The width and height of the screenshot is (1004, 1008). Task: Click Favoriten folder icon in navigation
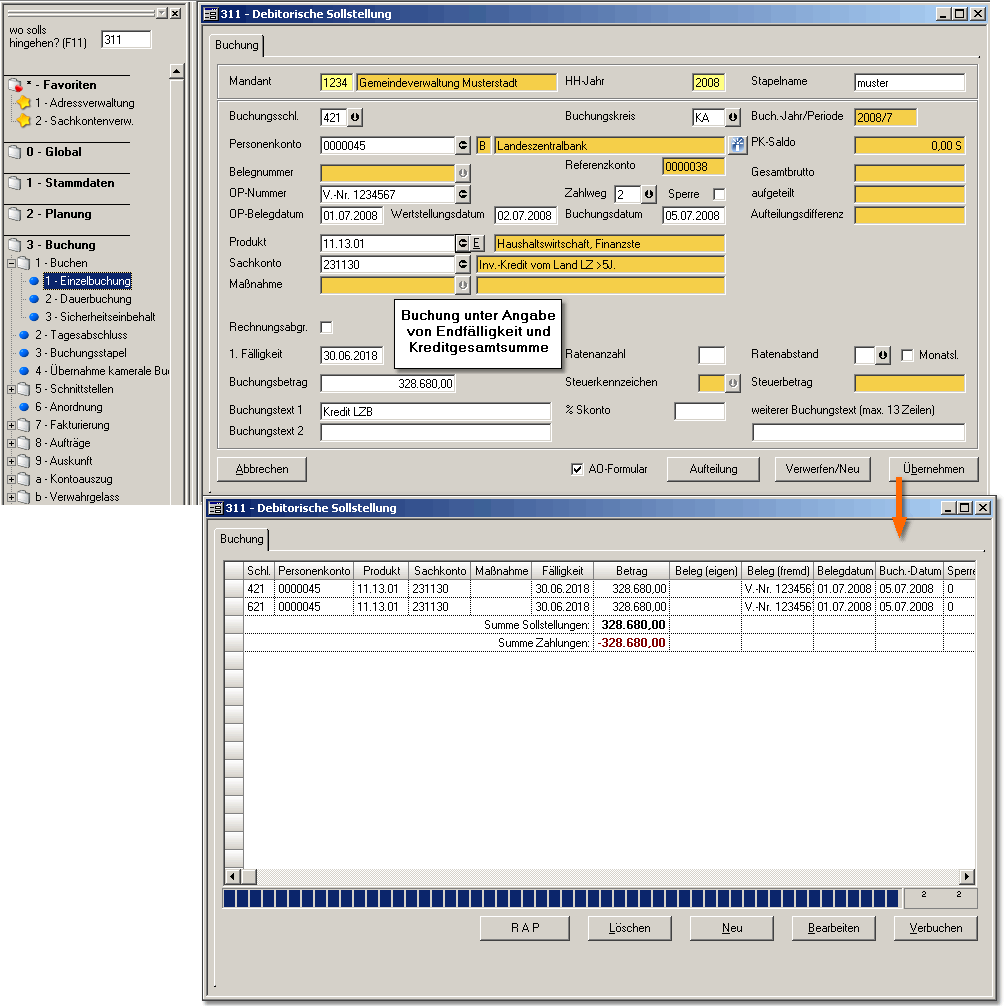click(14, 85)
